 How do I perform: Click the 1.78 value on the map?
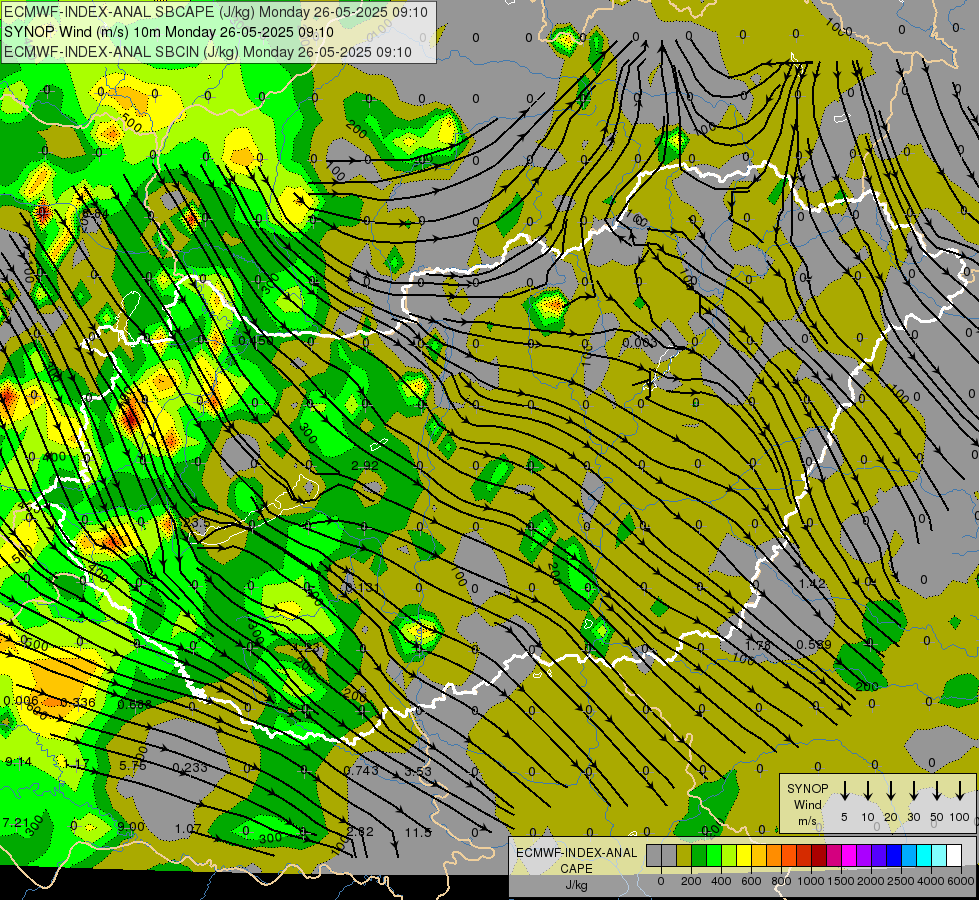(x=758, y=645)
